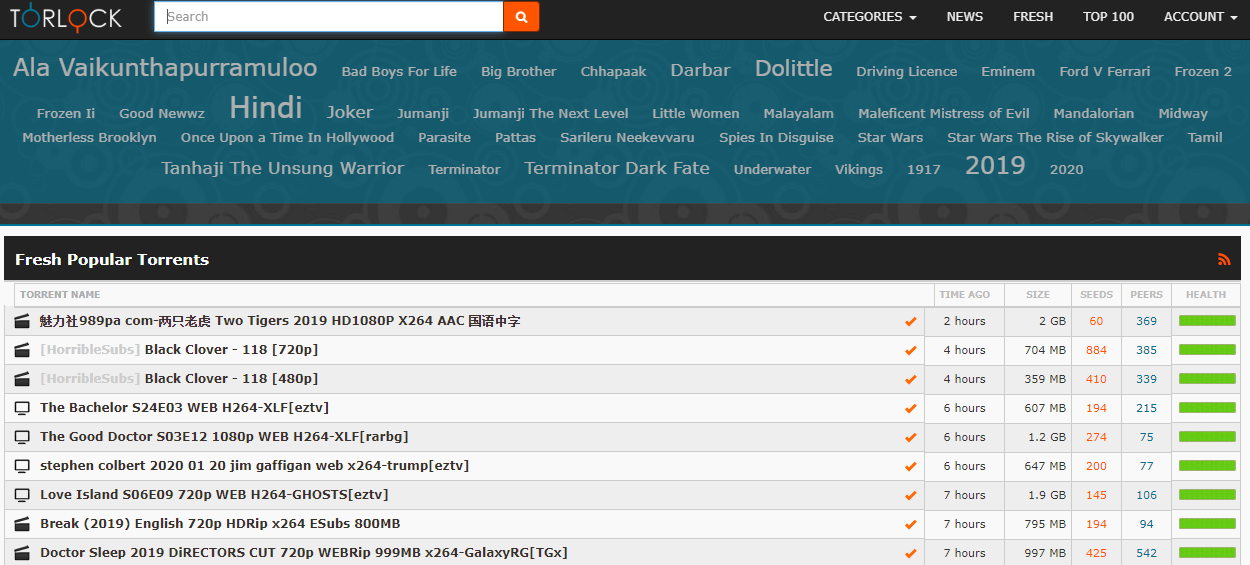Click the verified checkmark on Black Clover [480p] row

tap(910, 380)
